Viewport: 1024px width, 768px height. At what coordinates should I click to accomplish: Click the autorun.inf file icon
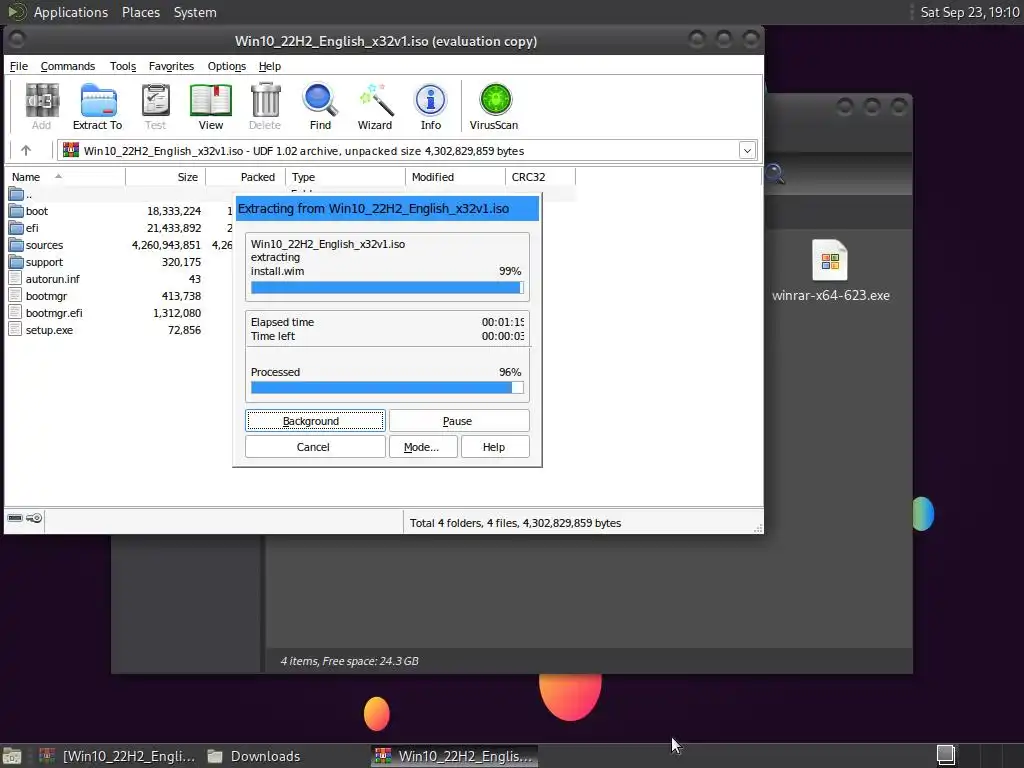point(15,279)
